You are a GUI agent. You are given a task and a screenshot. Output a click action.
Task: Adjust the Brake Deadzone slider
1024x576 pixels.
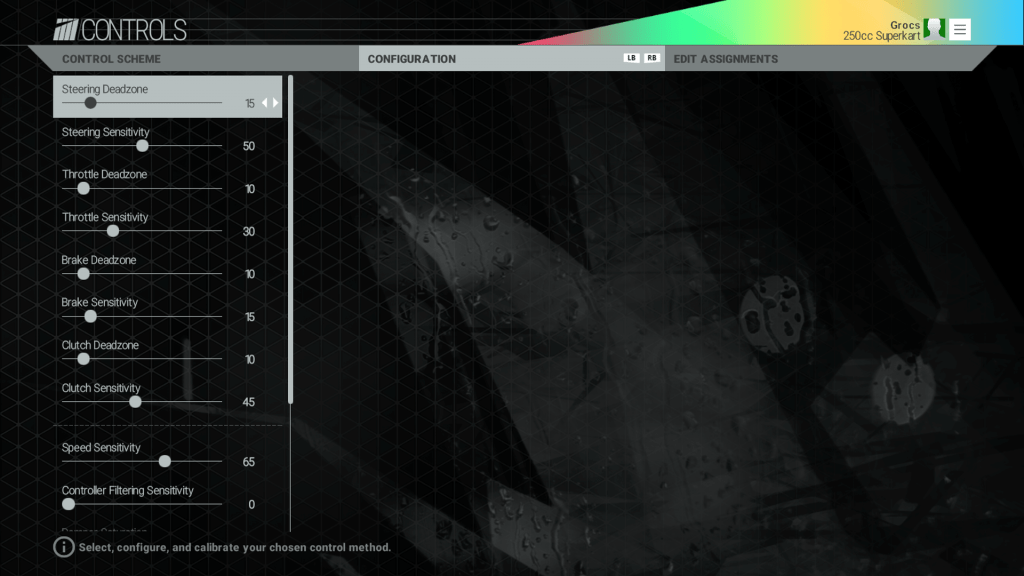[82, 273]
